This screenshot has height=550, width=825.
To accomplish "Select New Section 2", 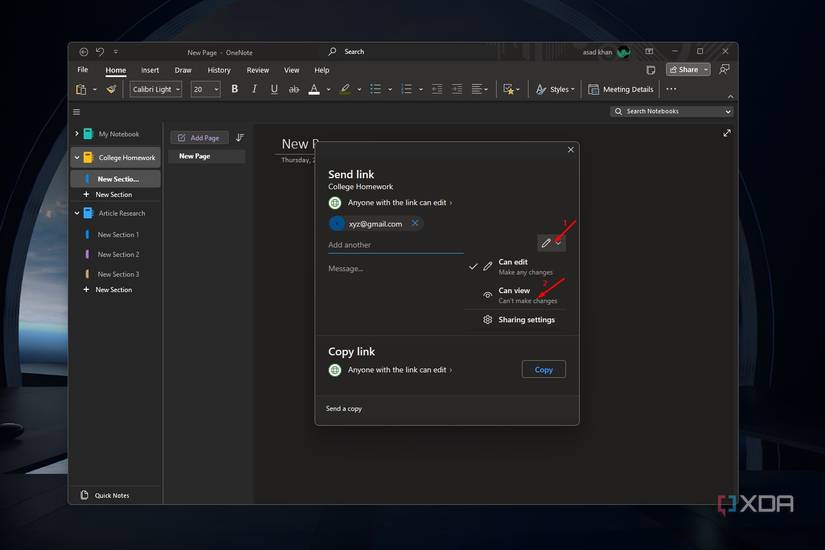I will click(118, 254).
